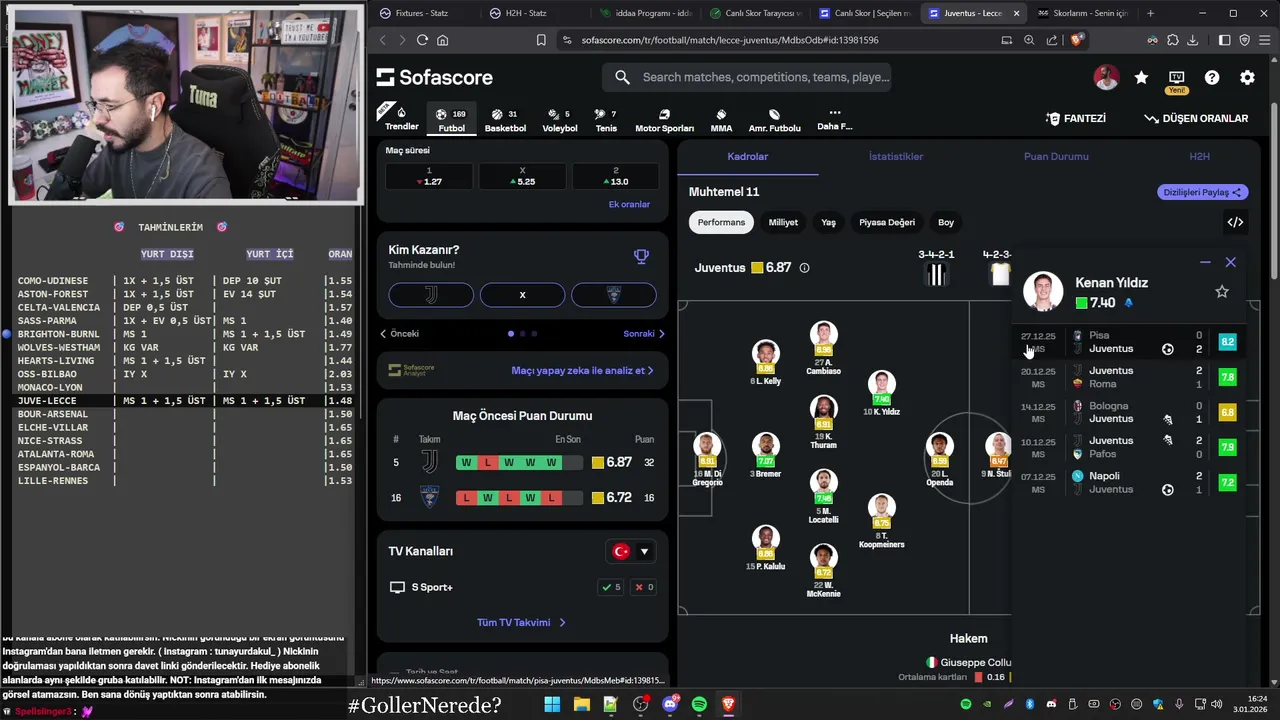
Task: Minimize the Kenan Yıldız player panel
Action: point(1205,262)
